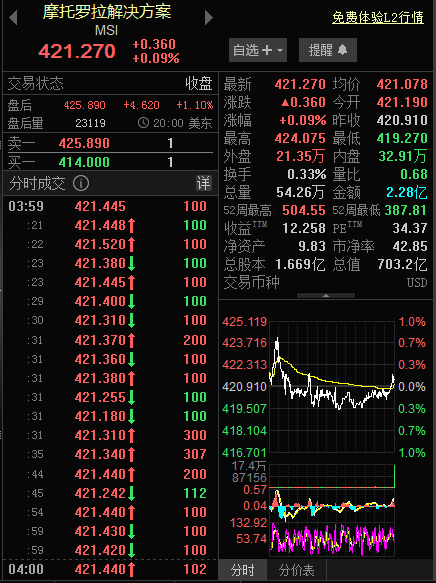Click chart axis label 425.119
Image resolution: width=436 pixels, height=583 pixels.
tap(245, 322)
